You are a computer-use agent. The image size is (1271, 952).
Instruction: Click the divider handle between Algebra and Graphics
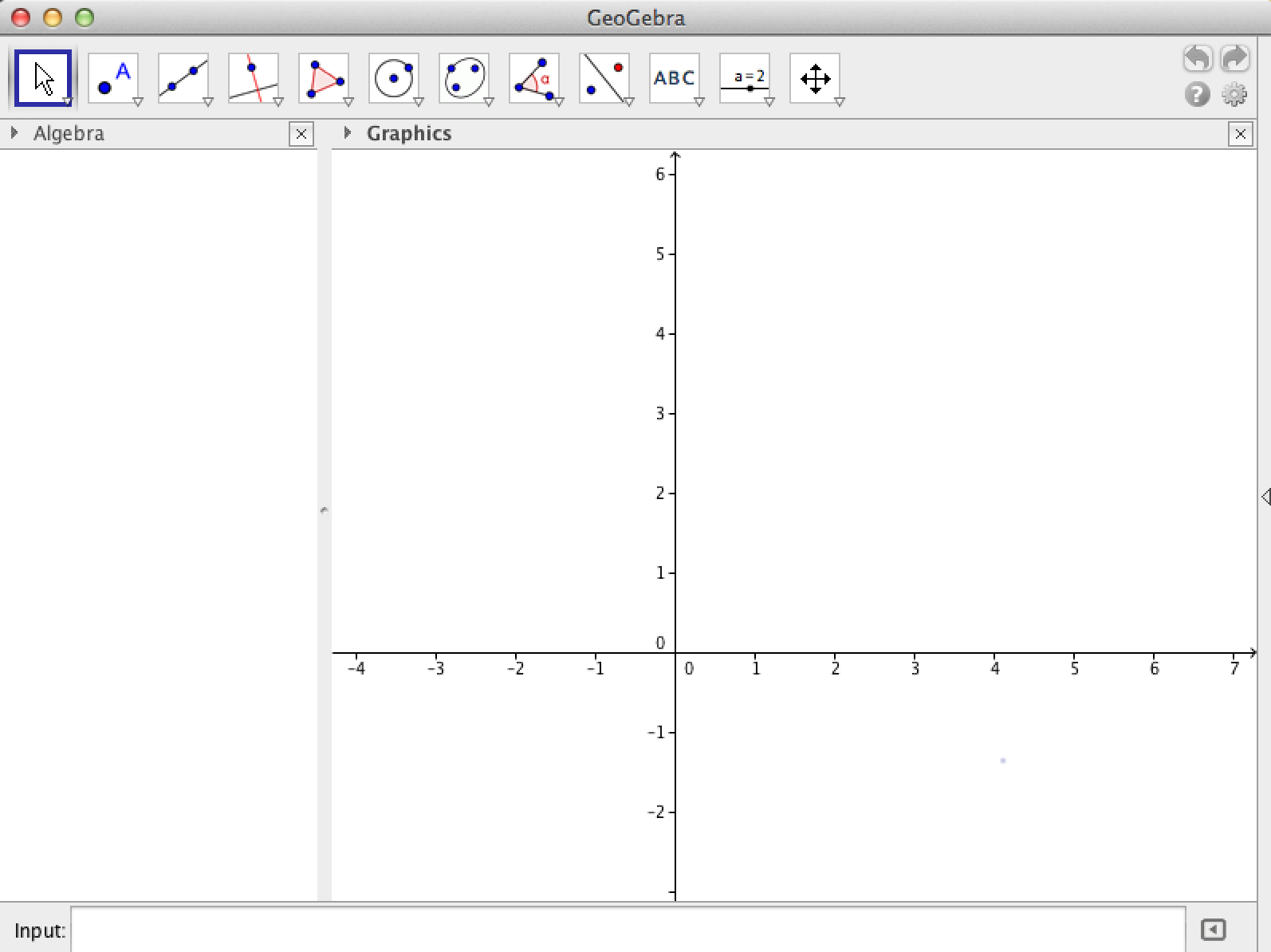(324, 509)
